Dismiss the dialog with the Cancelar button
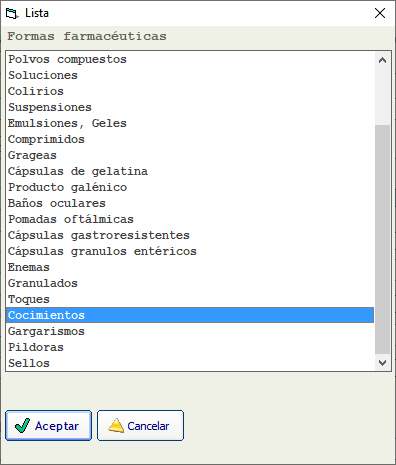 coord(140,426)
